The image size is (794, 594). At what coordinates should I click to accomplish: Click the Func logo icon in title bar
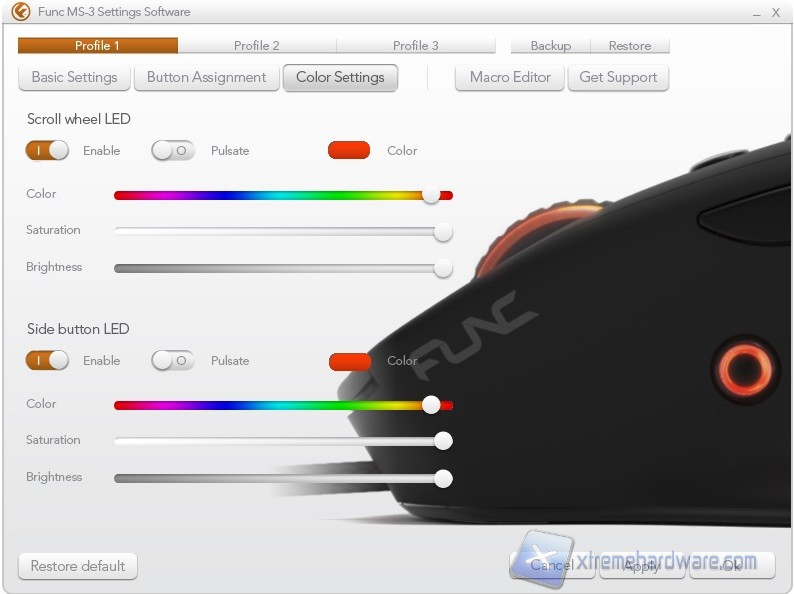pos(20,12)
